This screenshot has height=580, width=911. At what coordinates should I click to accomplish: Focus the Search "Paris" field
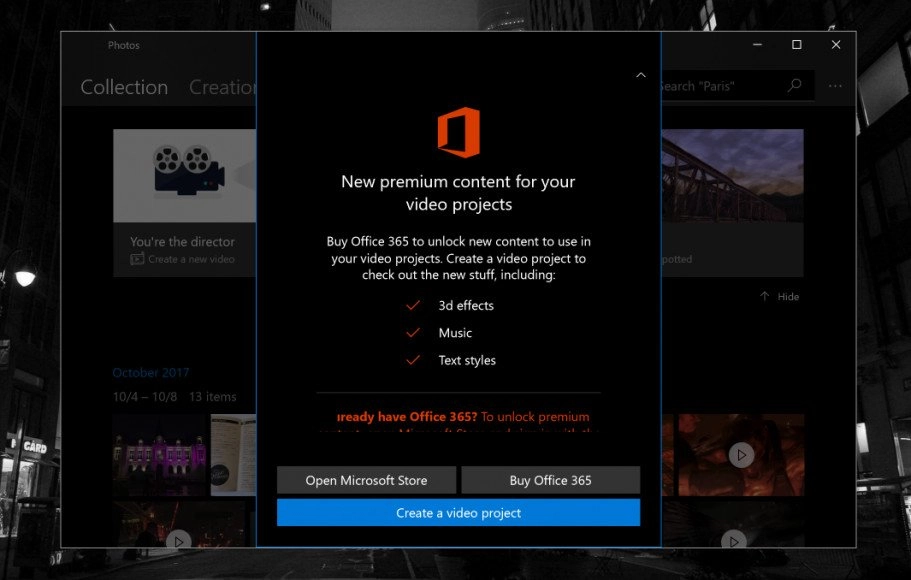(x=737, y=86)
